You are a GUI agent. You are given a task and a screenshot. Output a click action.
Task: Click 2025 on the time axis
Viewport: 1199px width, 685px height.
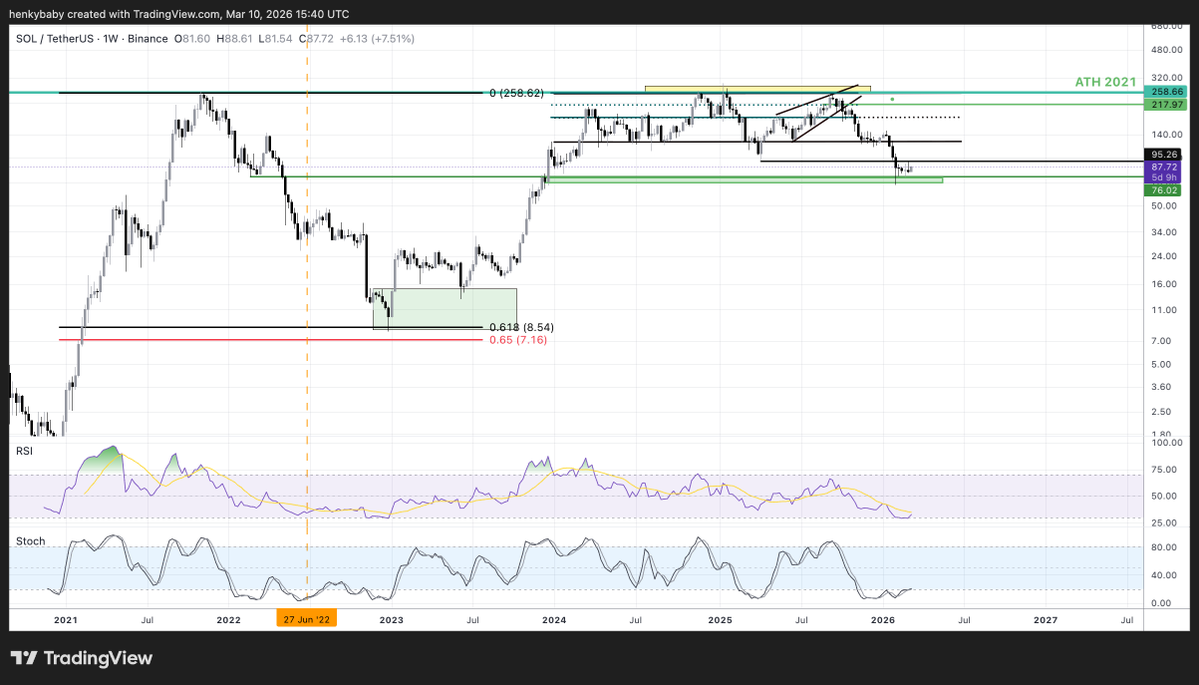(720, 619)
